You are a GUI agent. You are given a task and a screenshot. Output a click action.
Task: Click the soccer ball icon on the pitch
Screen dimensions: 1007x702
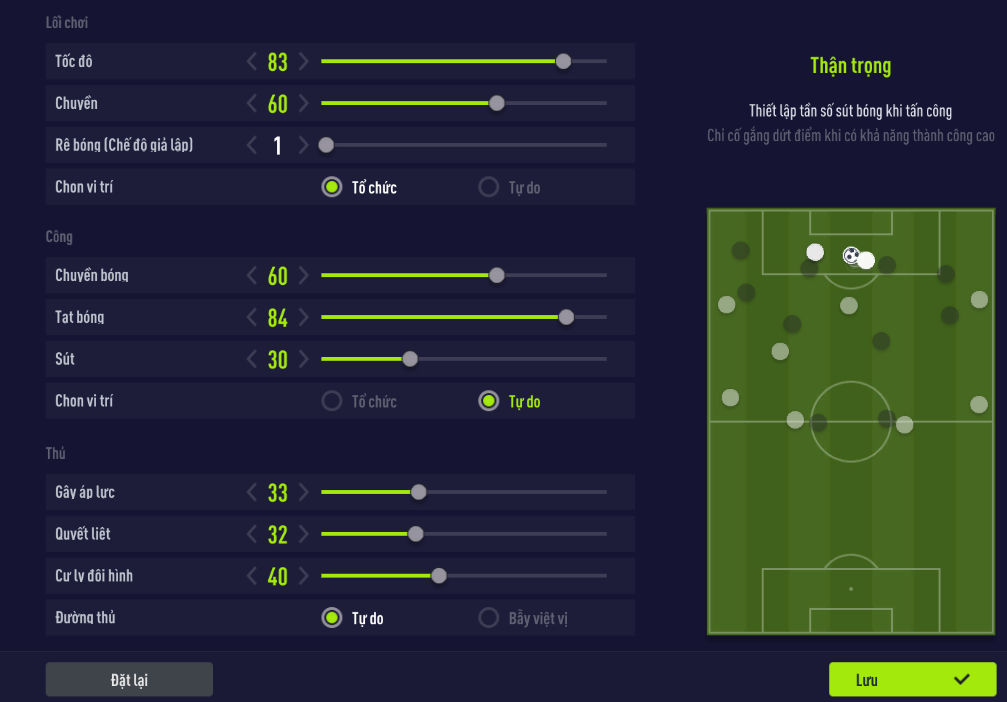(851, 256)
